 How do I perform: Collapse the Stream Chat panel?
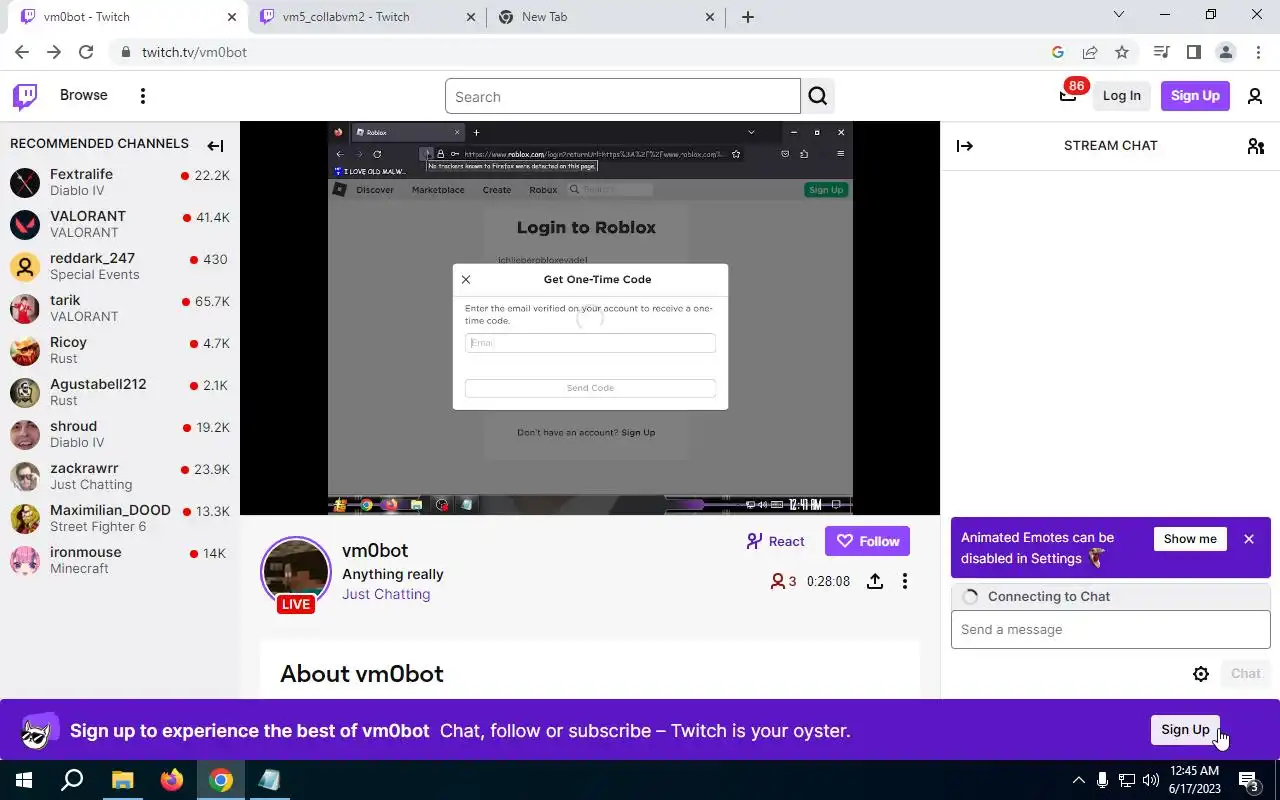coord(965,146)
